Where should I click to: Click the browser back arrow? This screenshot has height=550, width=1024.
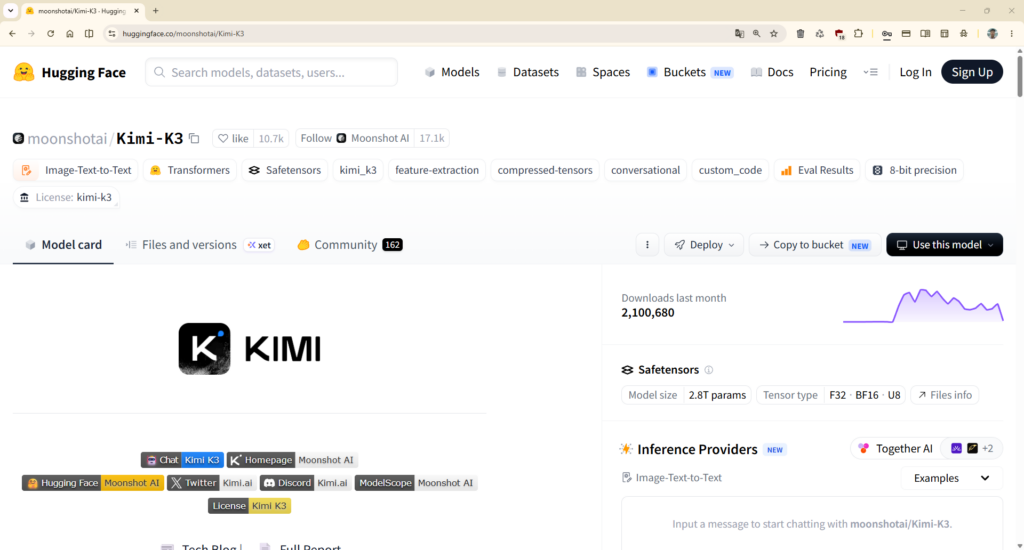tap(12, 33)
